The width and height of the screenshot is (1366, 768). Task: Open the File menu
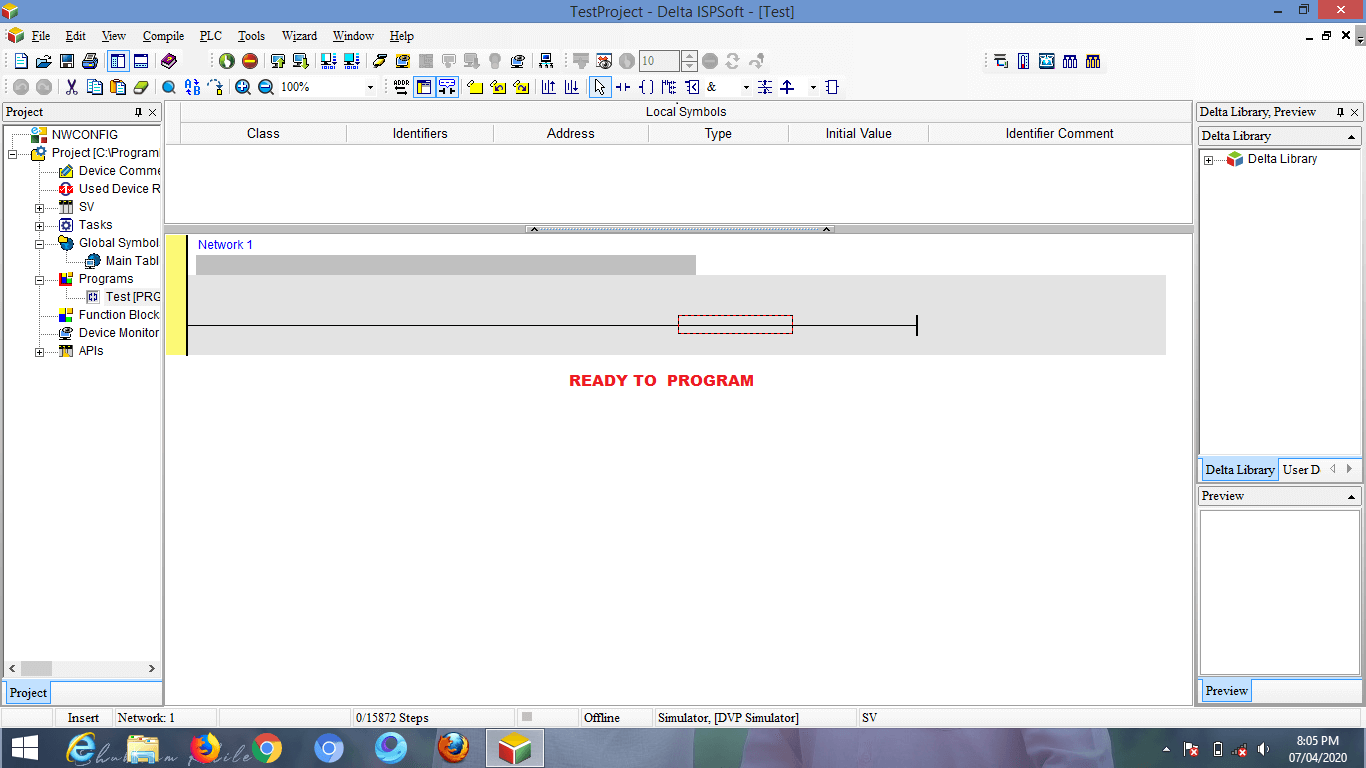click(x=41, y=36)
